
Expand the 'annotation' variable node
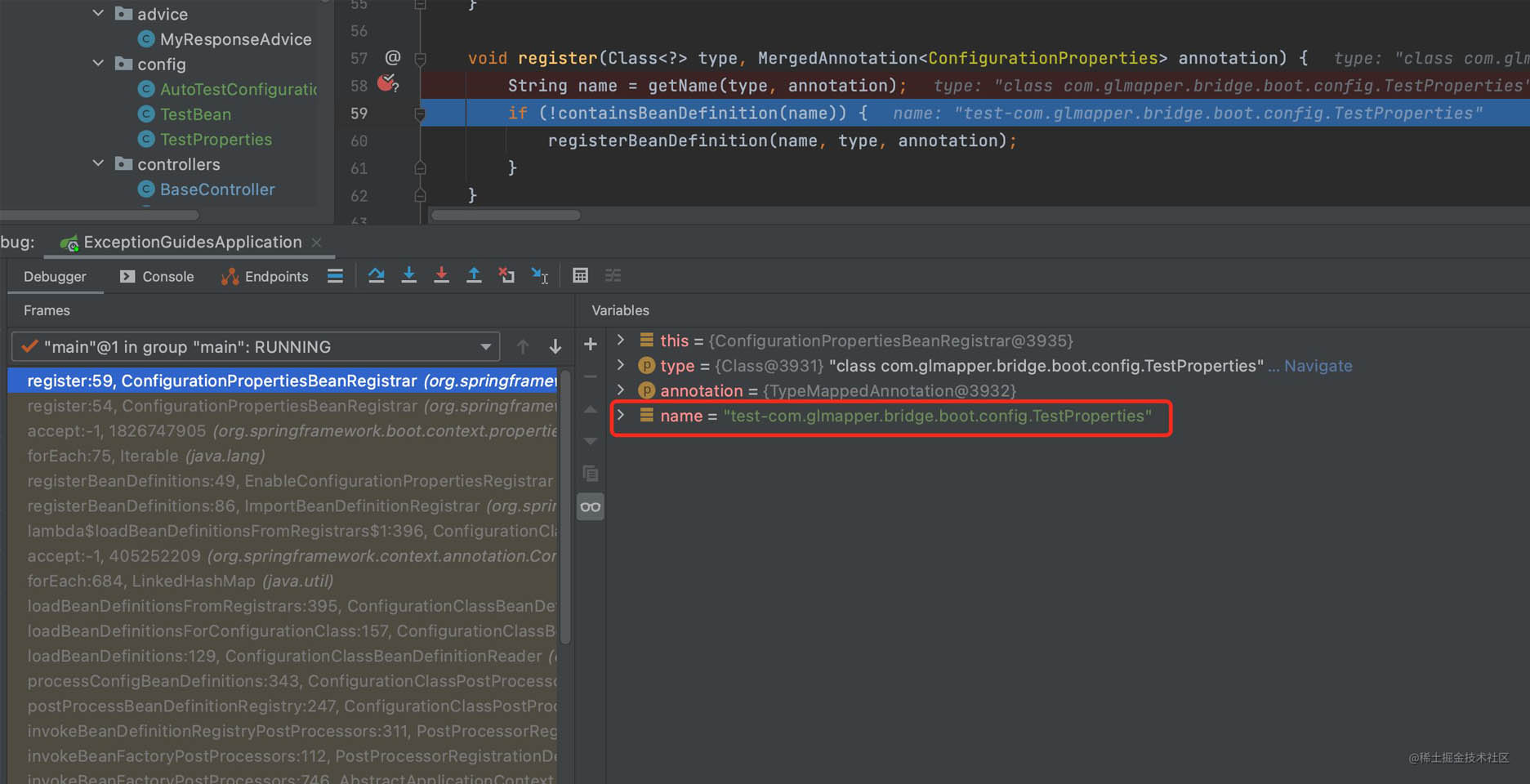(621, 390)
